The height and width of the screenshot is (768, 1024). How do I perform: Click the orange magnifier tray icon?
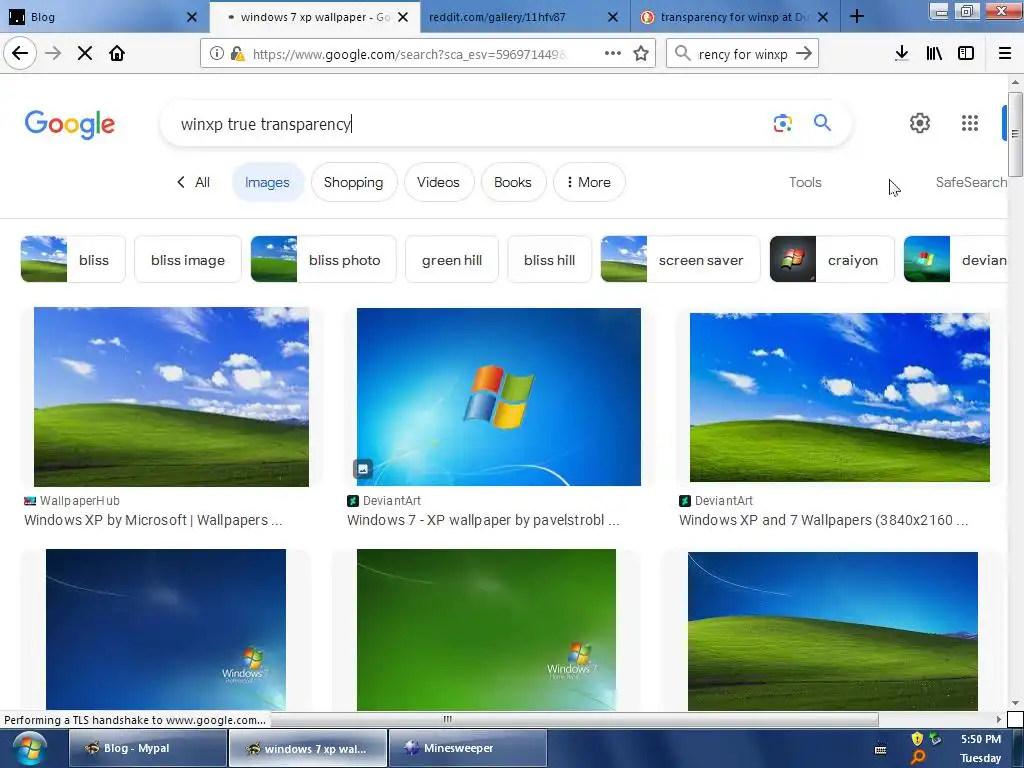(918, 757)
